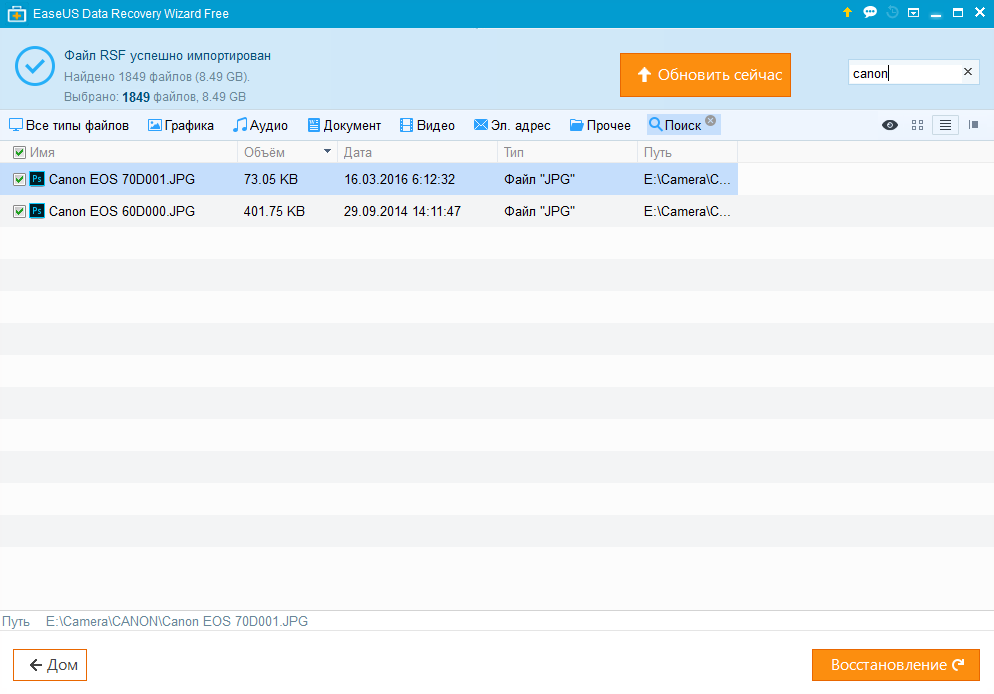Image resolution: width=994 pixels, height=694 pixels.
Task: Clear the search box with X
Action: [x=968, y=72]
